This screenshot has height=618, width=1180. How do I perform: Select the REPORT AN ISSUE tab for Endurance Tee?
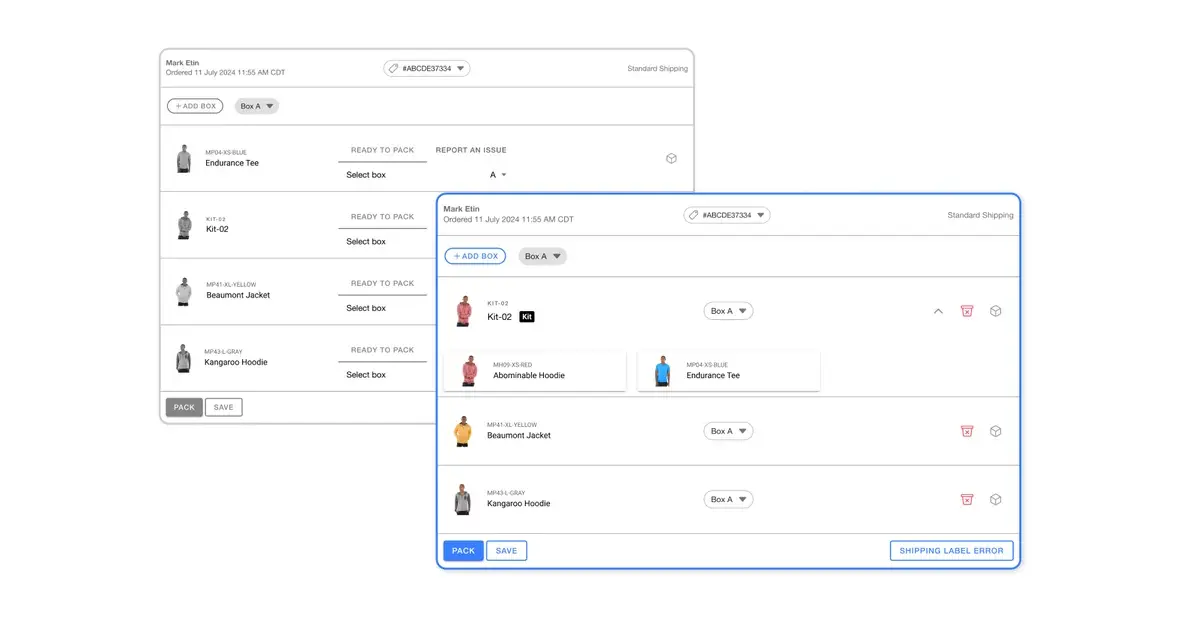[471, 151]
